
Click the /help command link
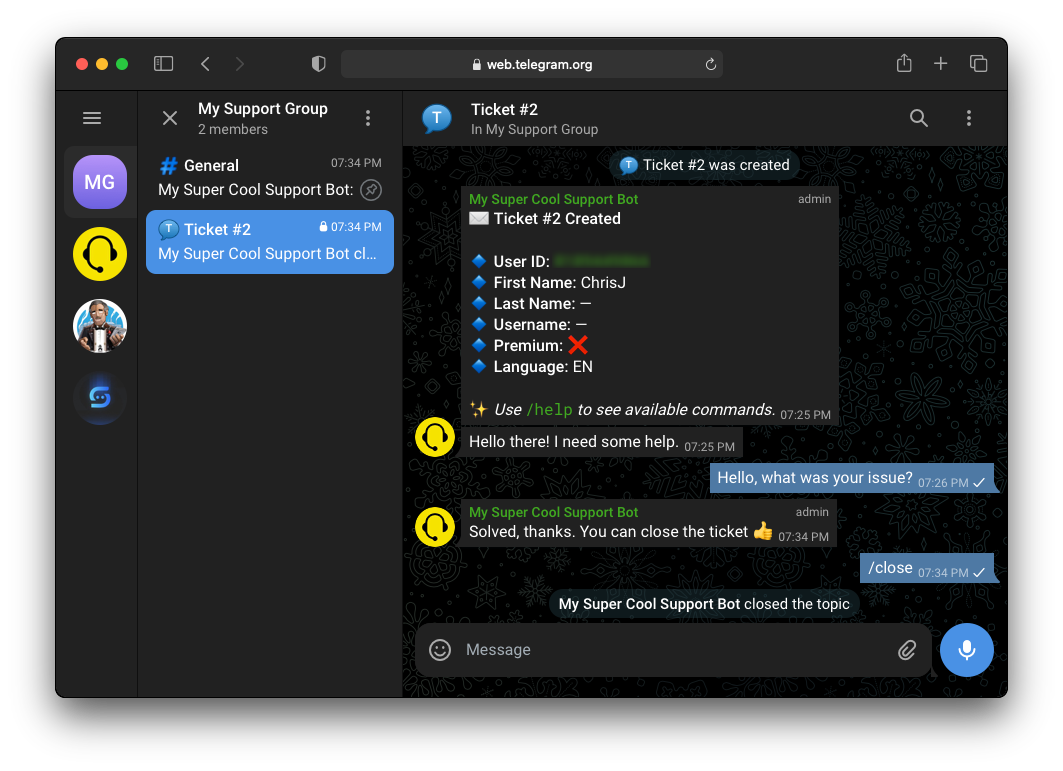pos(550,410)
